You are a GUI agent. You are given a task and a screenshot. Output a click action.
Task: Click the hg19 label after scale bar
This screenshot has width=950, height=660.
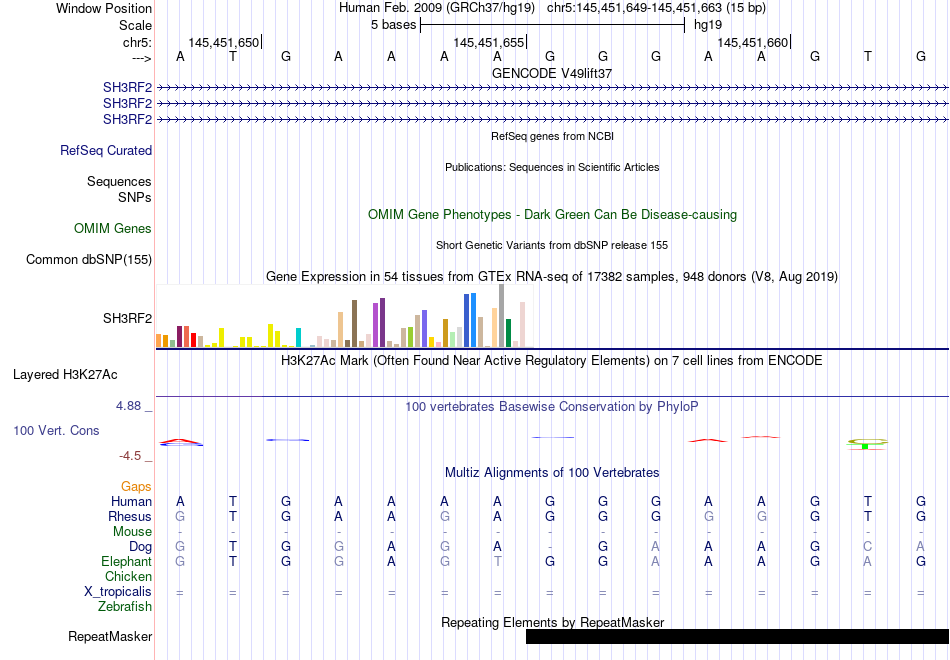[708, 25]
